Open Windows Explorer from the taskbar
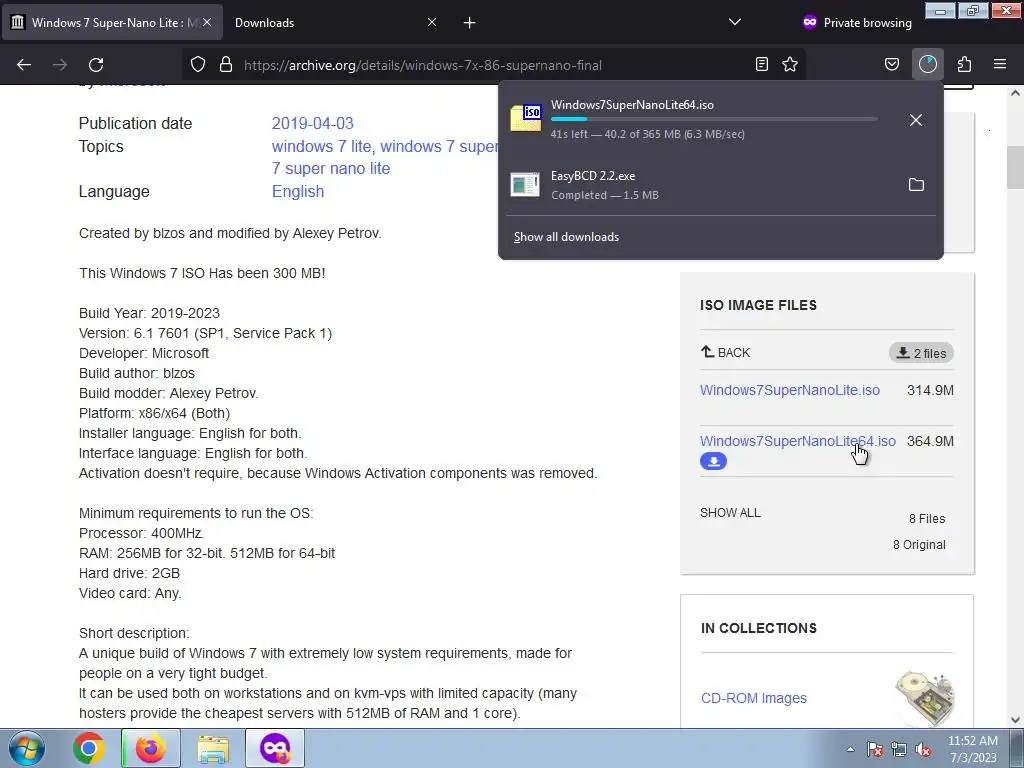This screenshot has width=1024, height=768. [213, 748]
